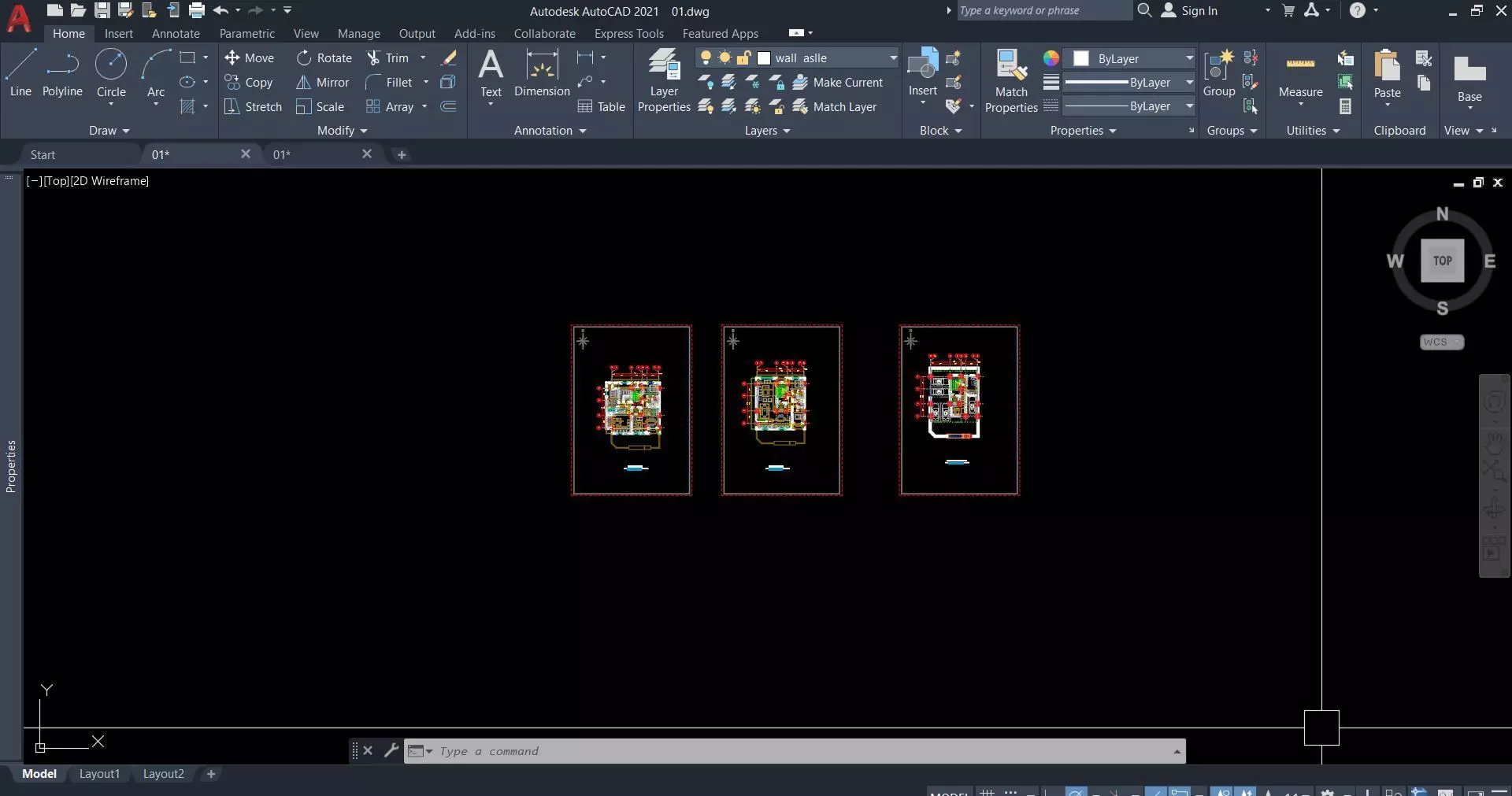Activate the Stretch command

point(253,107)
